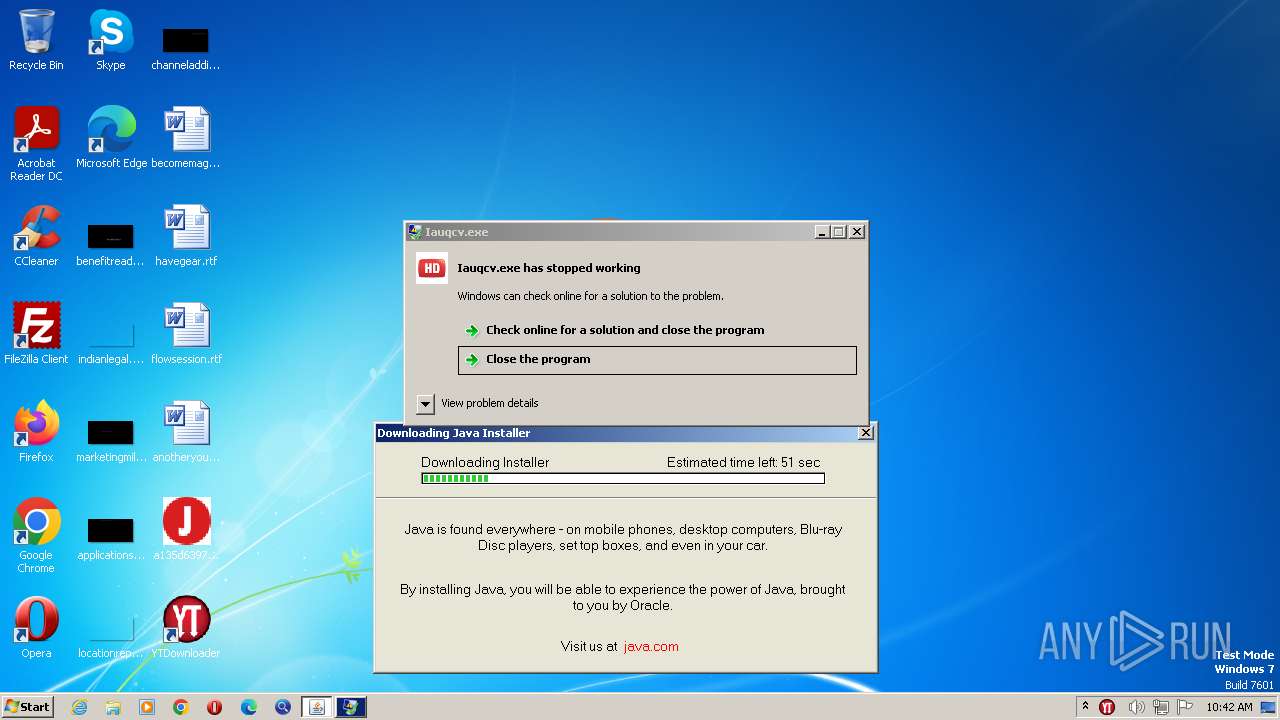
Task: Select the anotheryou Word document icon
Action: [x=186, y=431]
